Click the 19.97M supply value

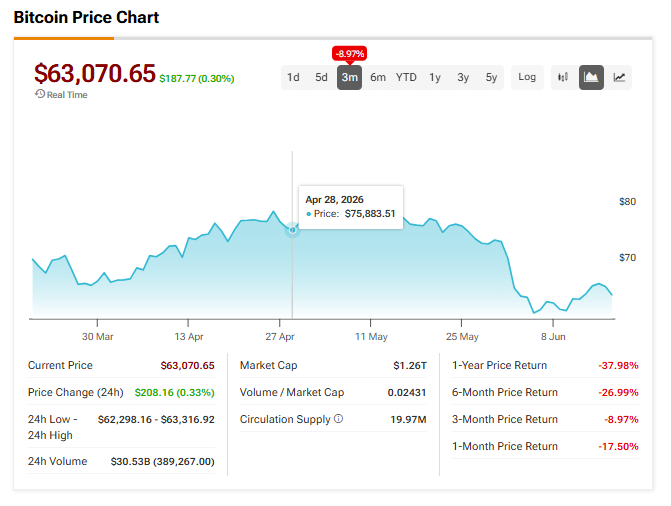point(408,420)
